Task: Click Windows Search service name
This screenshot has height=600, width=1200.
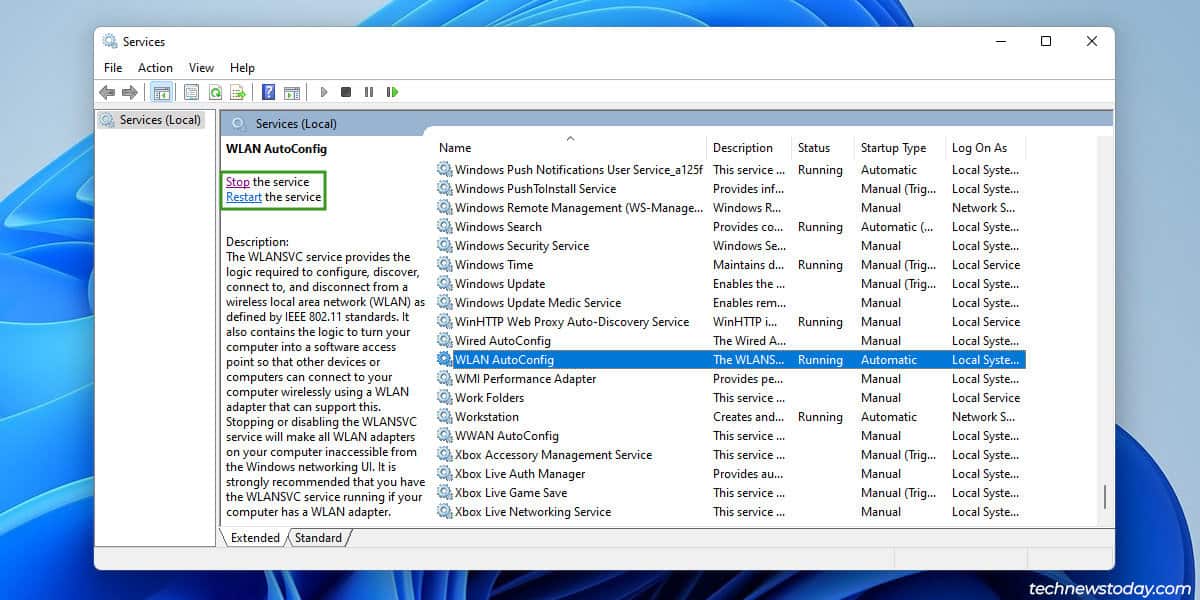Action: click(498, 227)
